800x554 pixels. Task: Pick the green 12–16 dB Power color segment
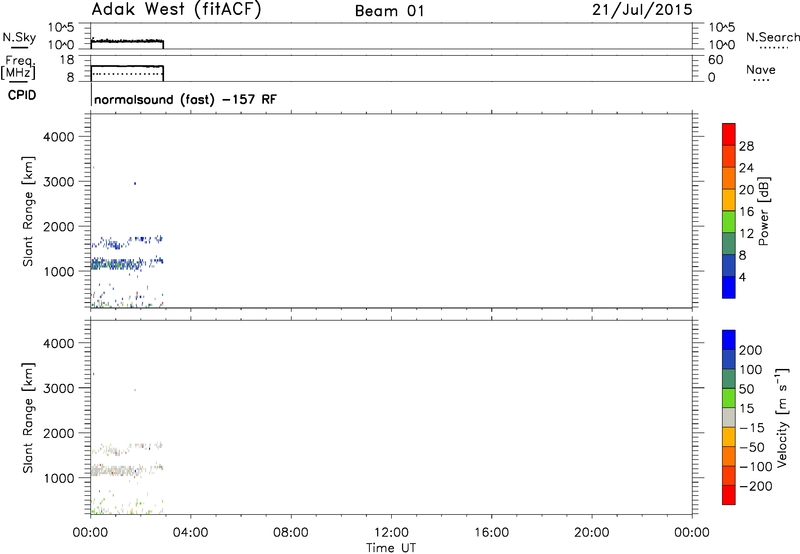729,222
